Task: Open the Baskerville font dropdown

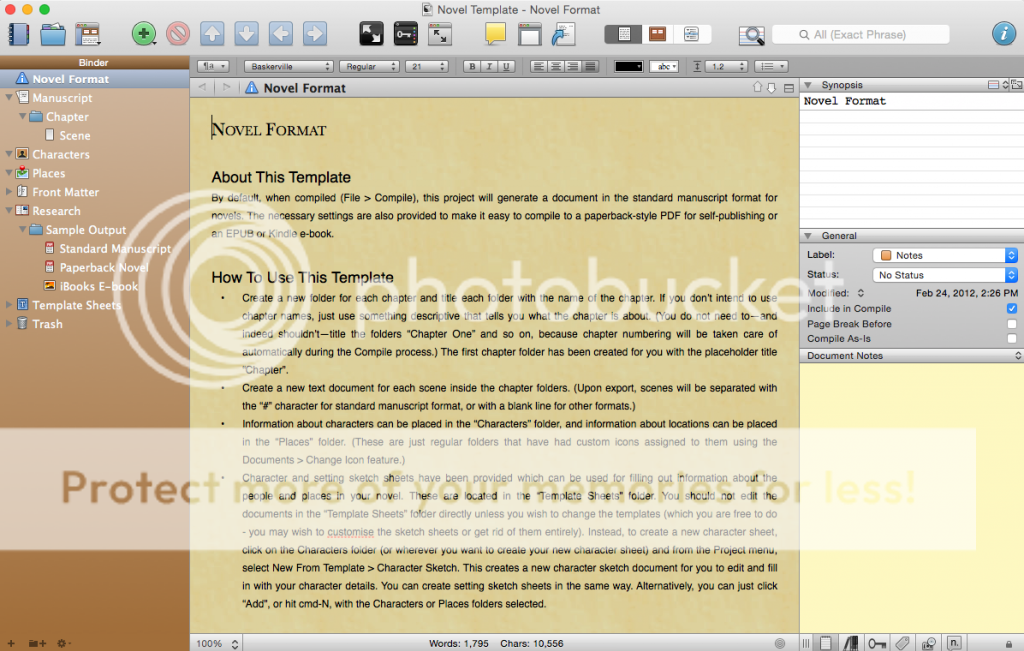Action: tap(288, 67)
